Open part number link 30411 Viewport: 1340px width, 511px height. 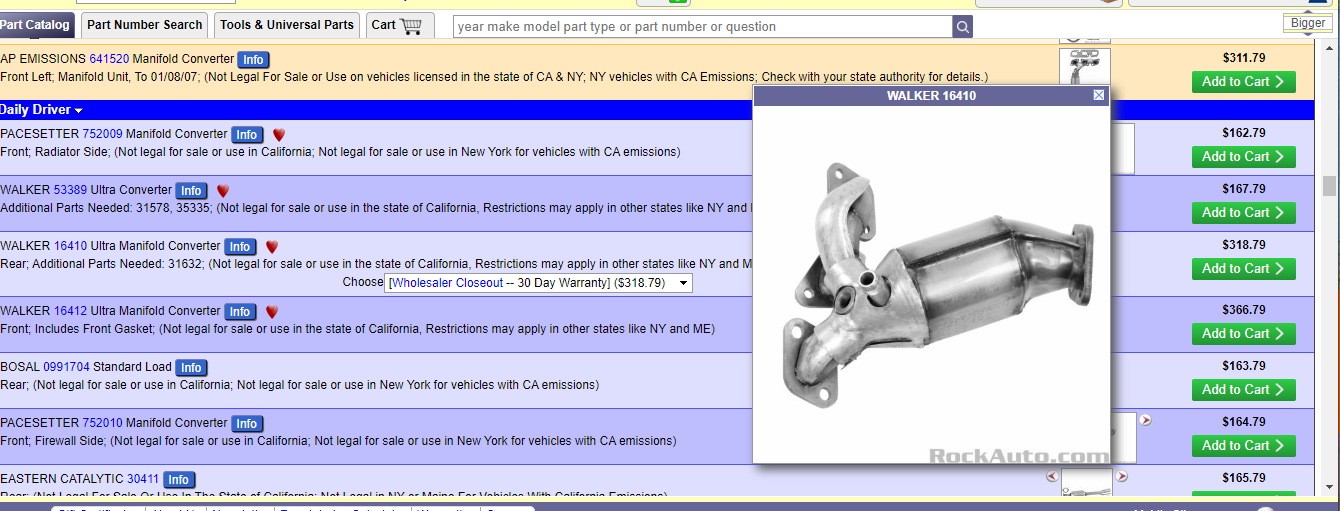coord(144,479)
